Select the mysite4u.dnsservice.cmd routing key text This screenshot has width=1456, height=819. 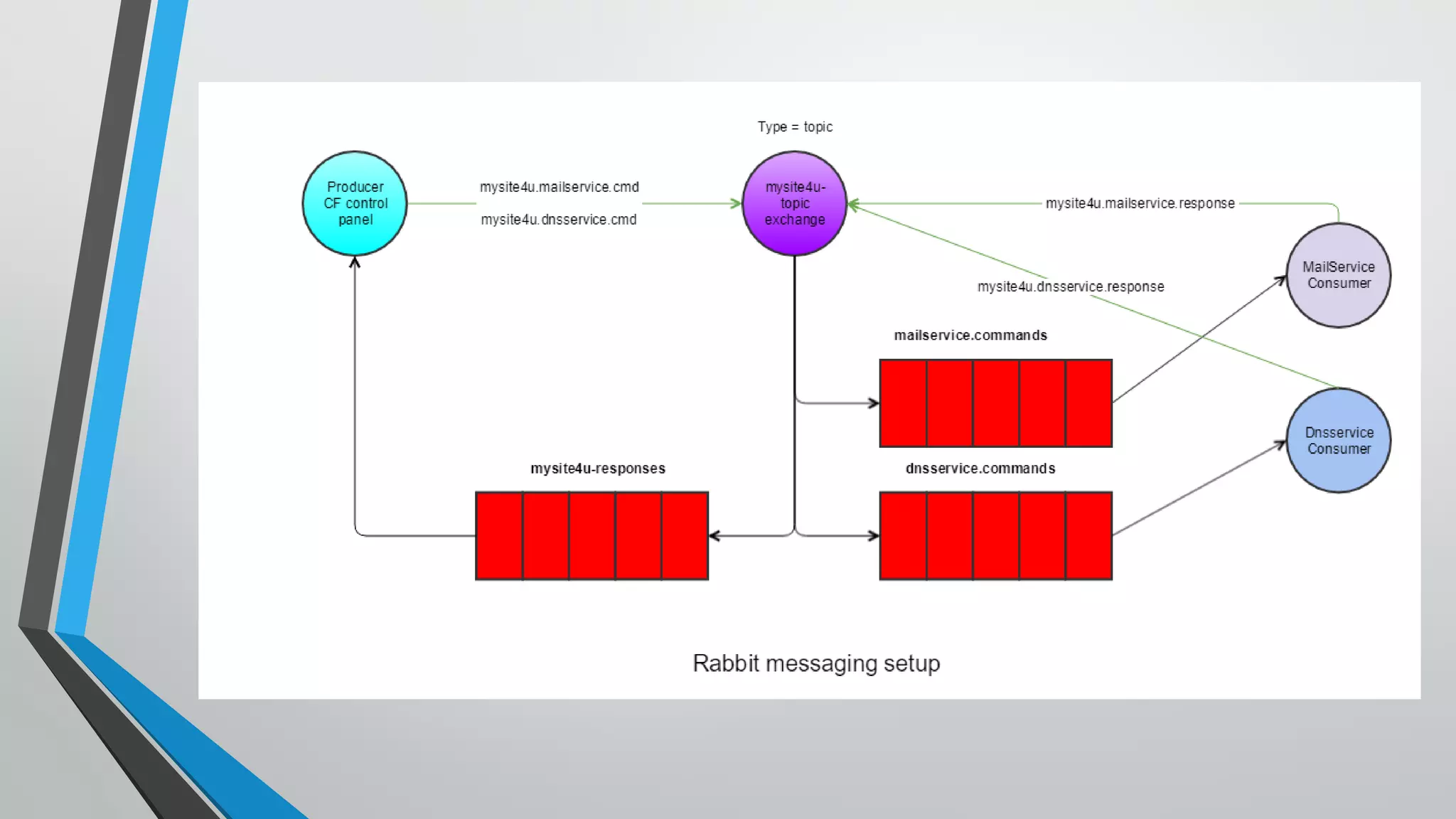pos(559,220)
